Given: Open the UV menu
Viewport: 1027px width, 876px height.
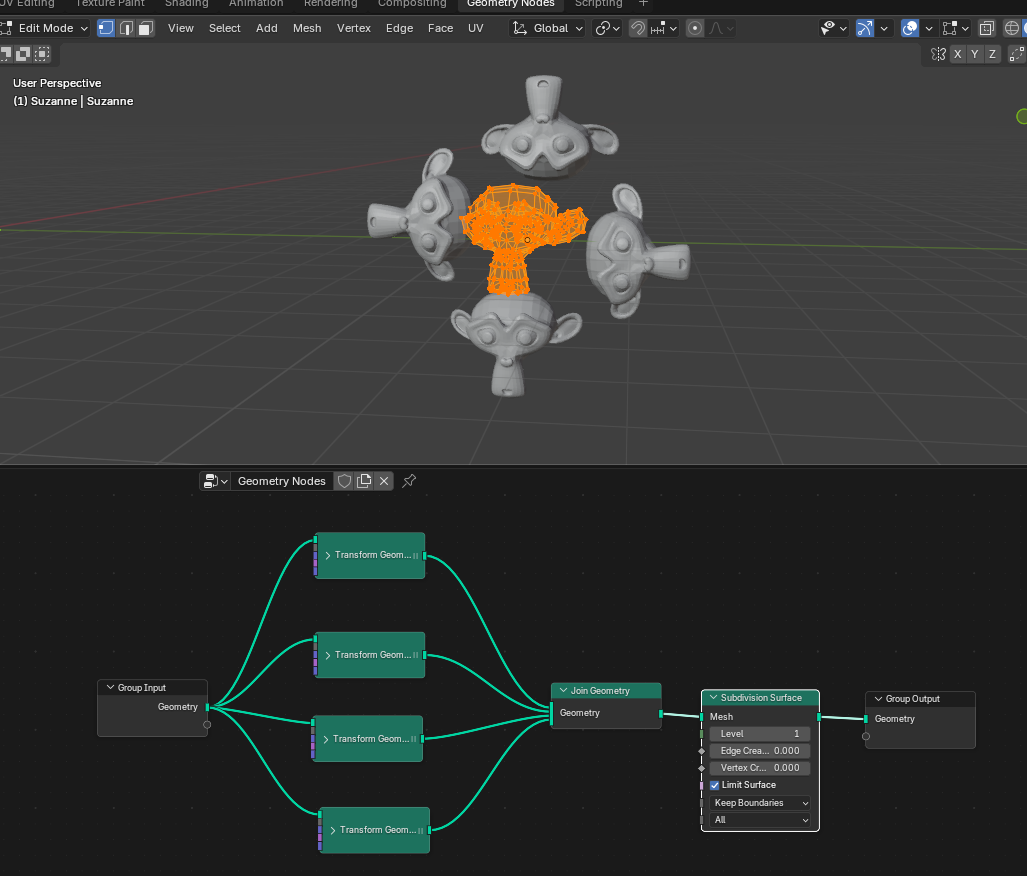Looking at the screenshot, I should click(476, 28).
